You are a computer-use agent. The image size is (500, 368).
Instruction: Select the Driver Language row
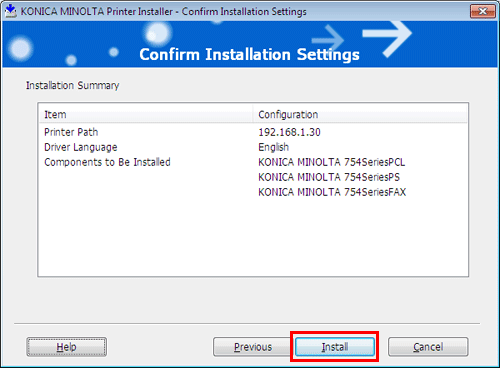click(253, 147)
